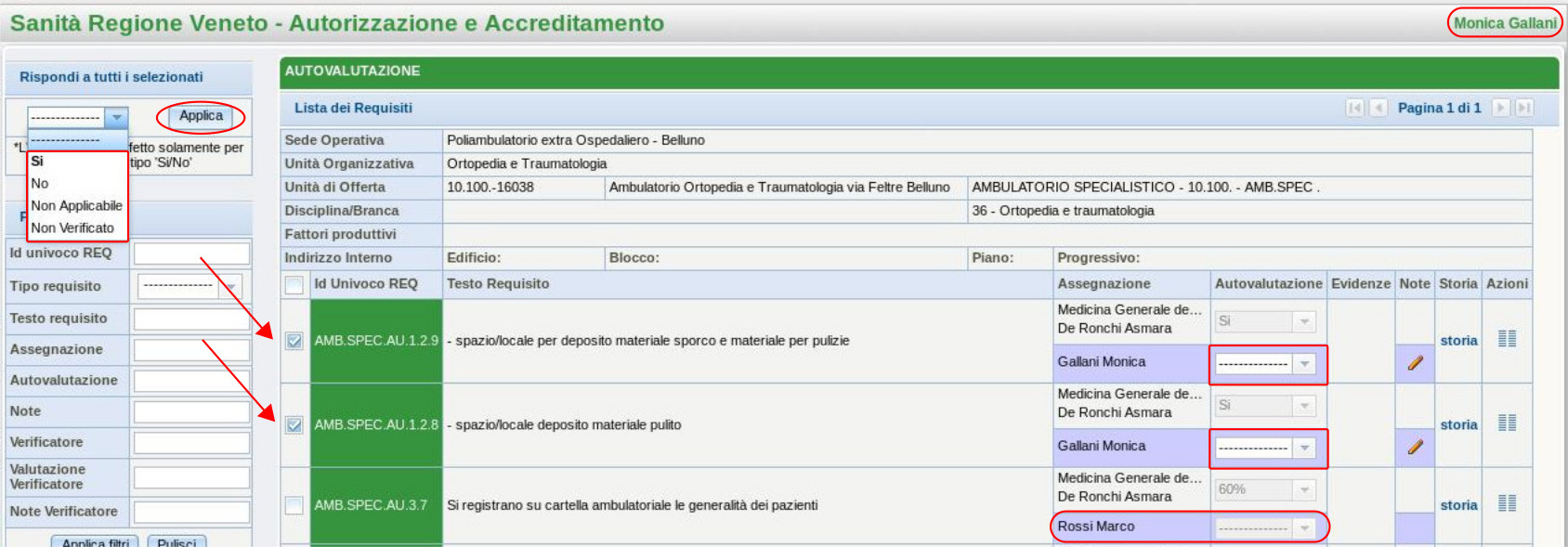This screenshot has width=1568, height=547.
Task: Edit note pencil for AMB.SPEC.AU.1.2.8
Action: (x=1415, y=447)
